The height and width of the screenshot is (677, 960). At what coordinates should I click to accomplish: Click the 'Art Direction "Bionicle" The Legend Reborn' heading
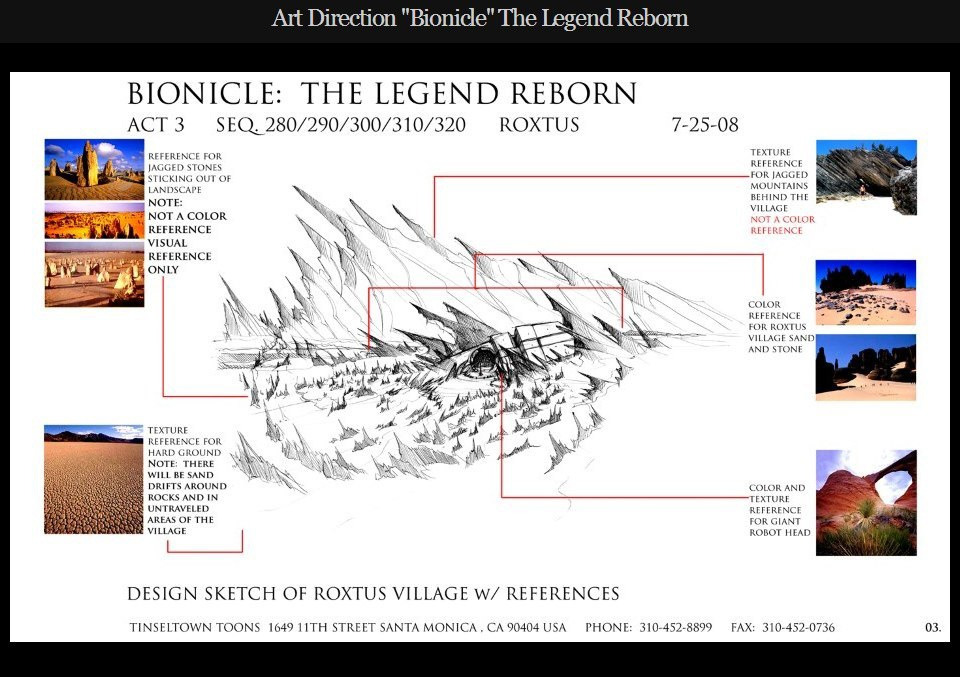pos(480,18)
